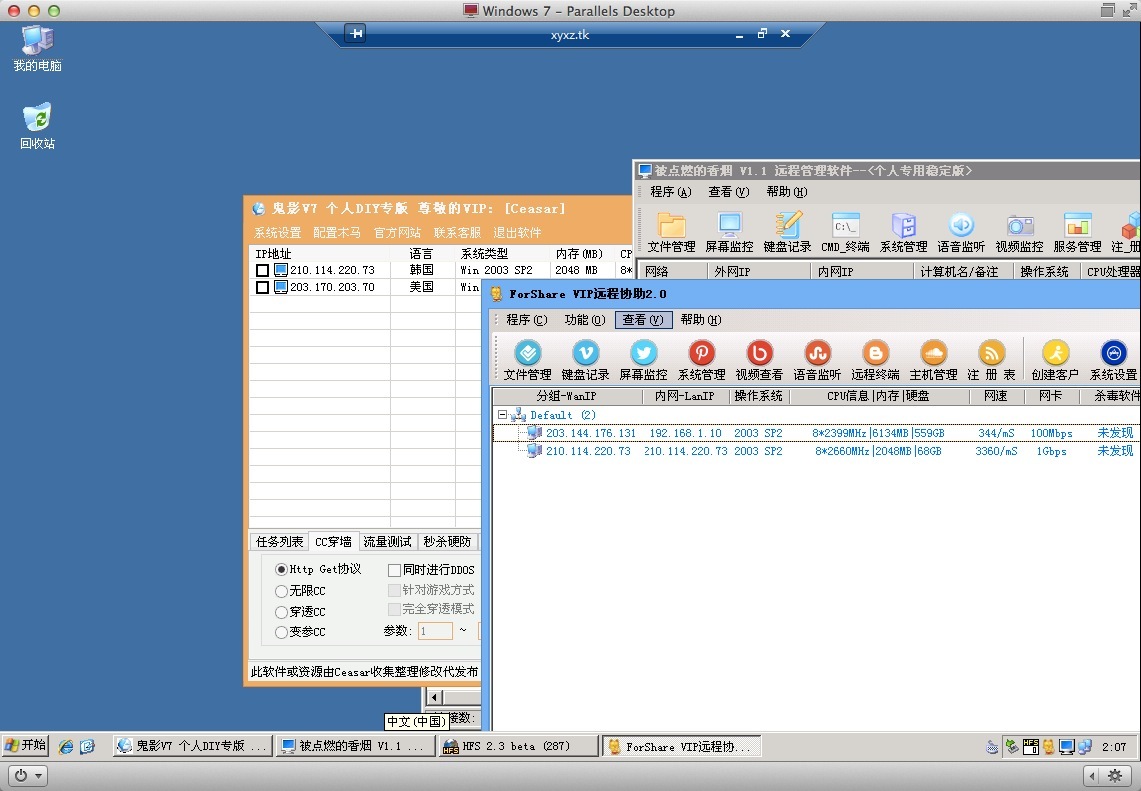Open 程序(C) menu in ForShare
Image resolution: width=1141 pixels, height=791 pixels.
point(527,319)
